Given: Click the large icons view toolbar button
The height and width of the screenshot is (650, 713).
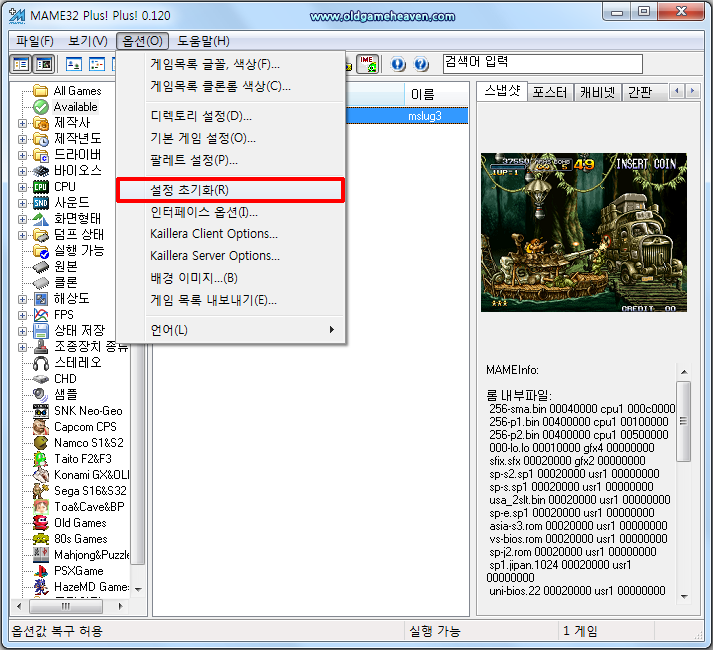Looking at the screenshot, I should [x=74, y=64].
